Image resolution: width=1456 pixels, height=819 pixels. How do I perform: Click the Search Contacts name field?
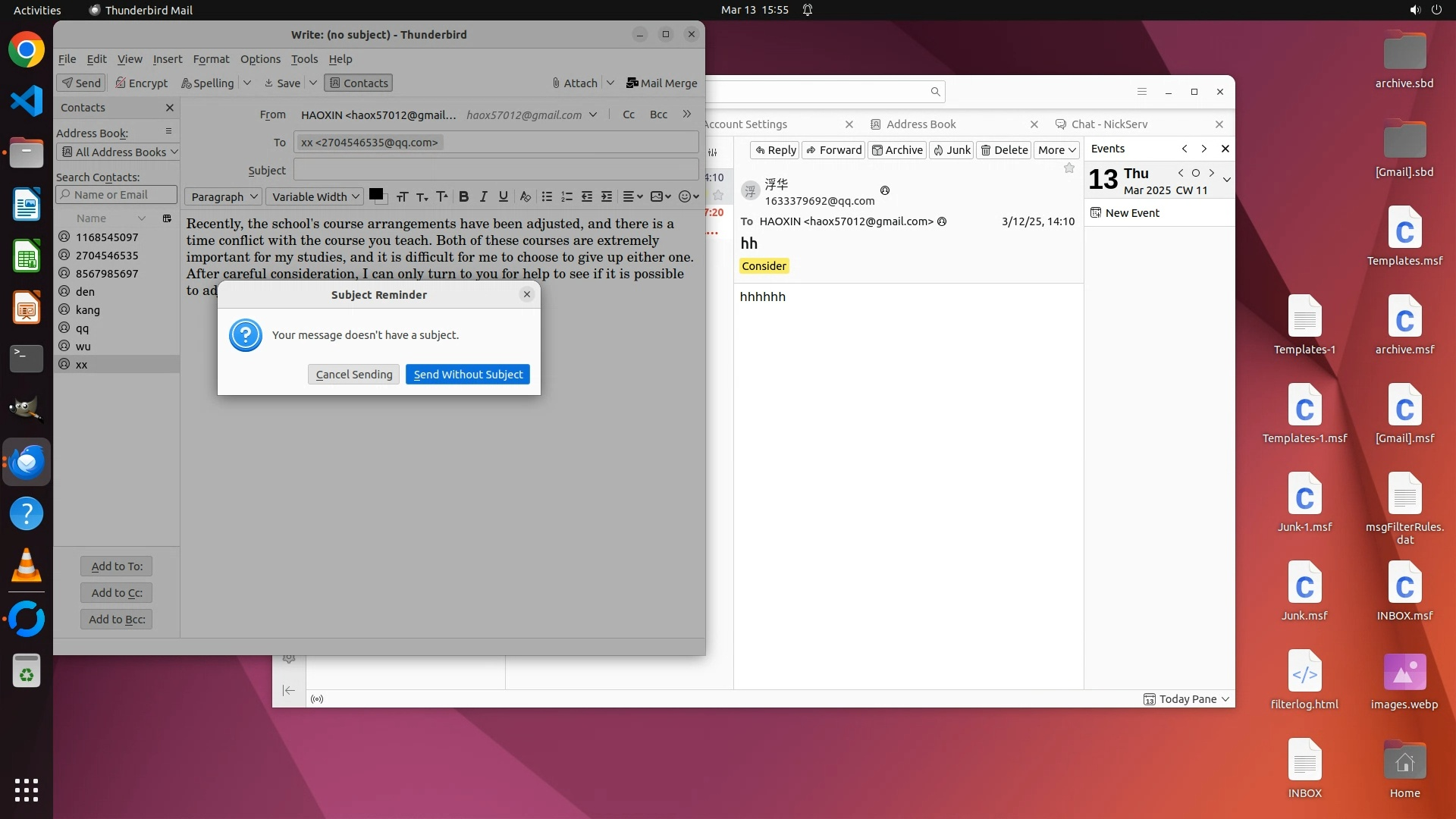(118, 195)
